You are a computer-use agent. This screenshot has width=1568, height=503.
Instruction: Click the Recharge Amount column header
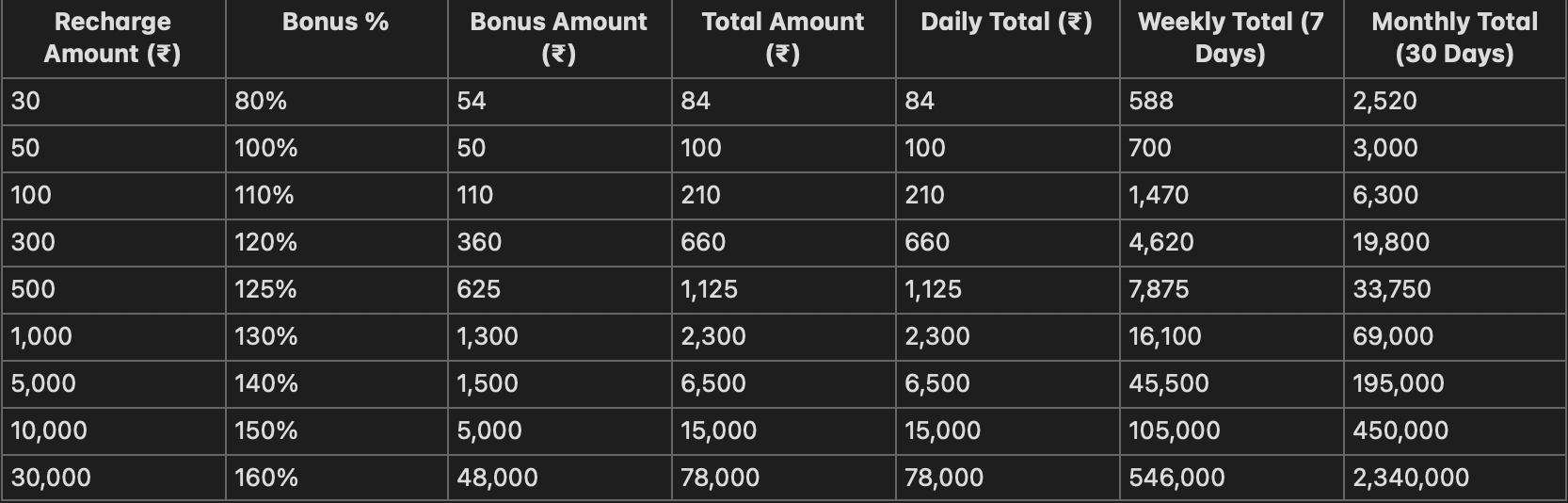pyautogui.click(x=112, y=38)
